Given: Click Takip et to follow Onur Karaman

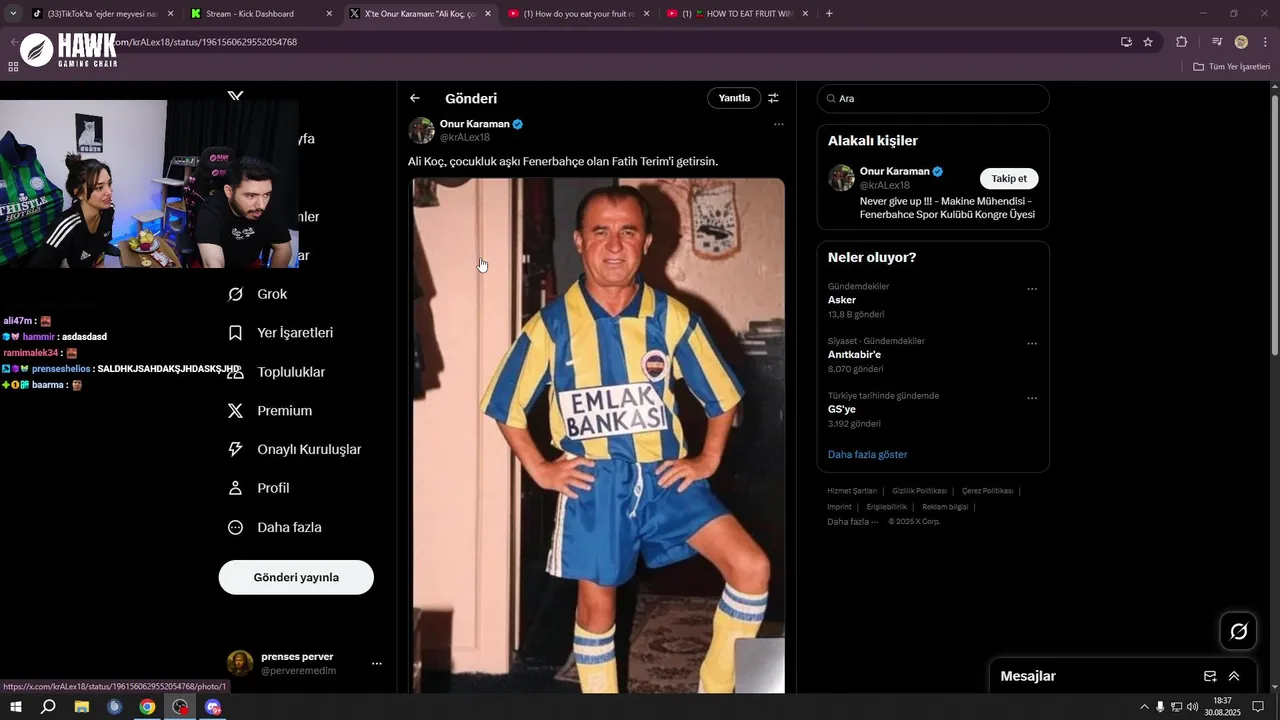Looking at the screenshot, I should coord(1009,178).
